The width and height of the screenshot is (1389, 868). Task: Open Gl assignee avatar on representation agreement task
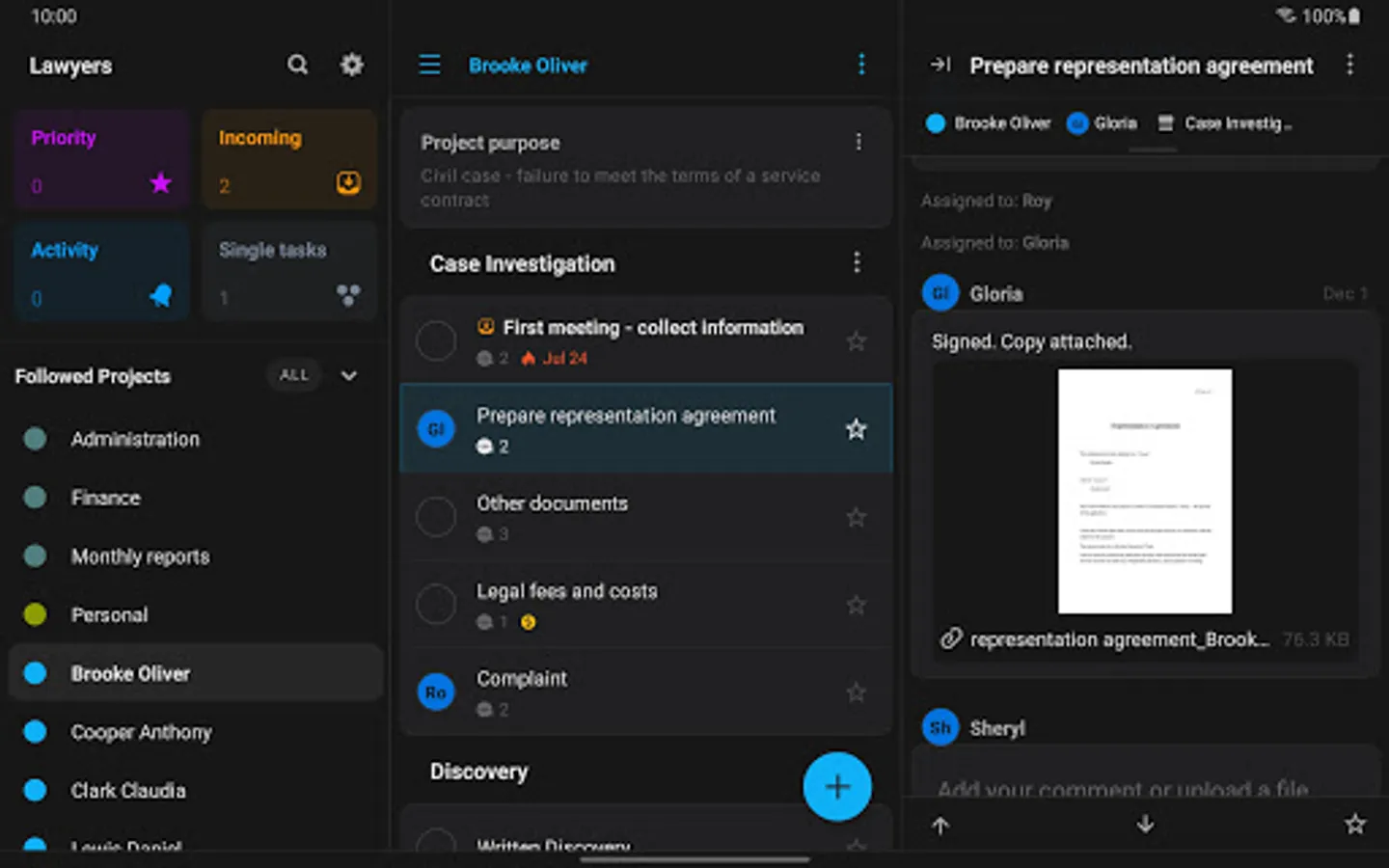(x=436, y=428)
